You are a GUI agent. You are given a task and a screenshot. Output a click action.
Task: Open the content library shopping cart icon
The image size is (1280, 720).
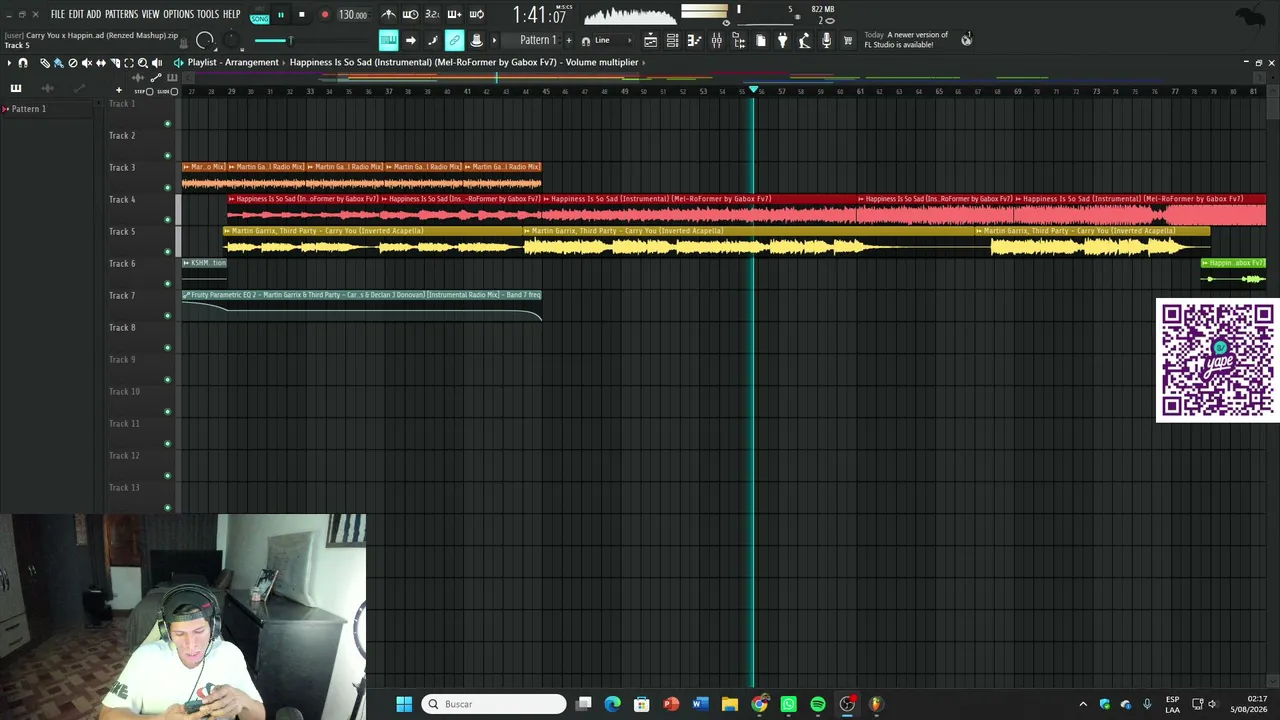[848, 40]
